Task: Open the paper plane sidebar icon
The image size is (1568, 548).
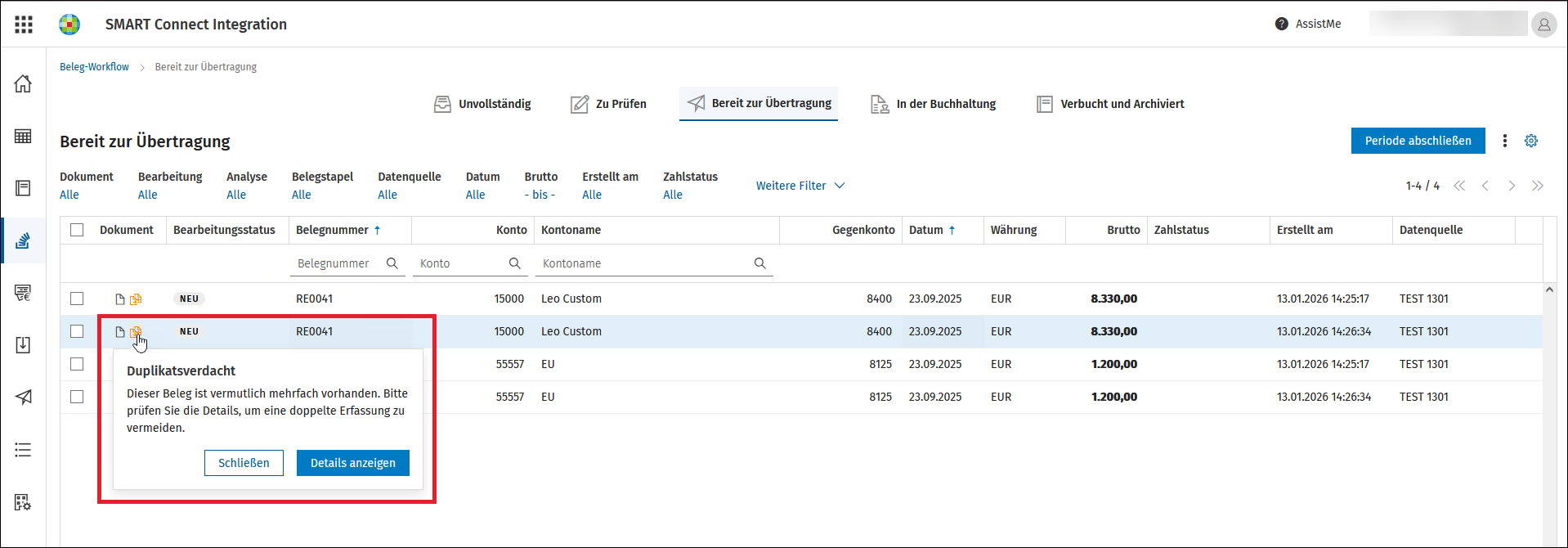Action: [x=23, y=398]
